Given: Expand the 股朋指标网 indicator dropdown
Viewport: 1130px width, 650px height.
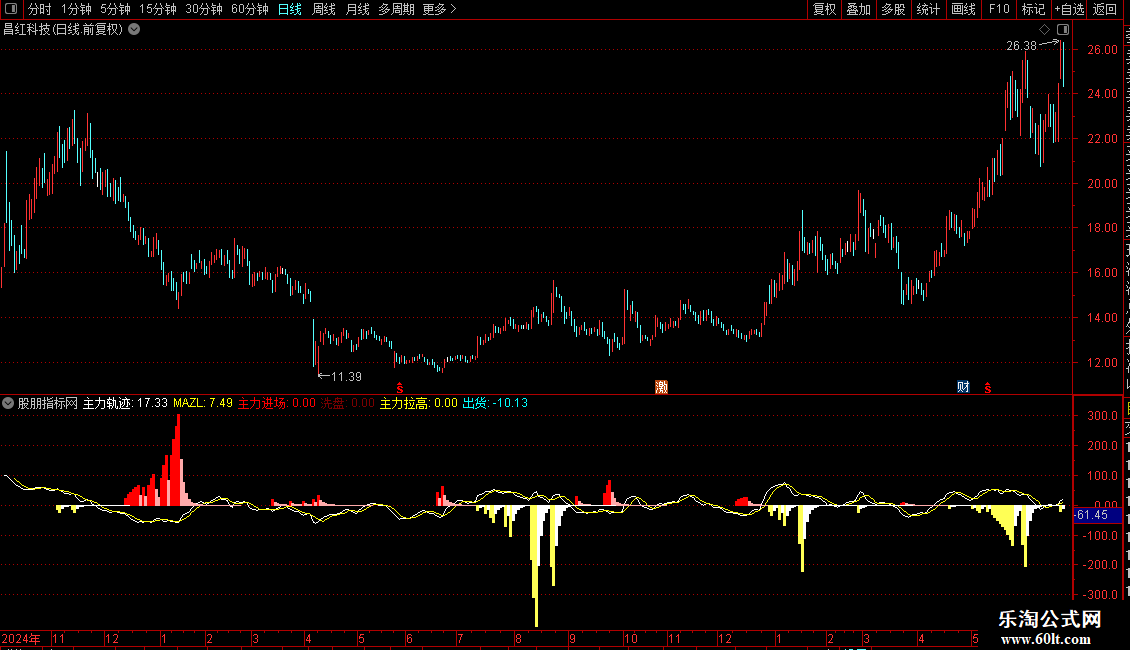Looking at the screenshot, I should pyautogui.click(x=8, y=403).
